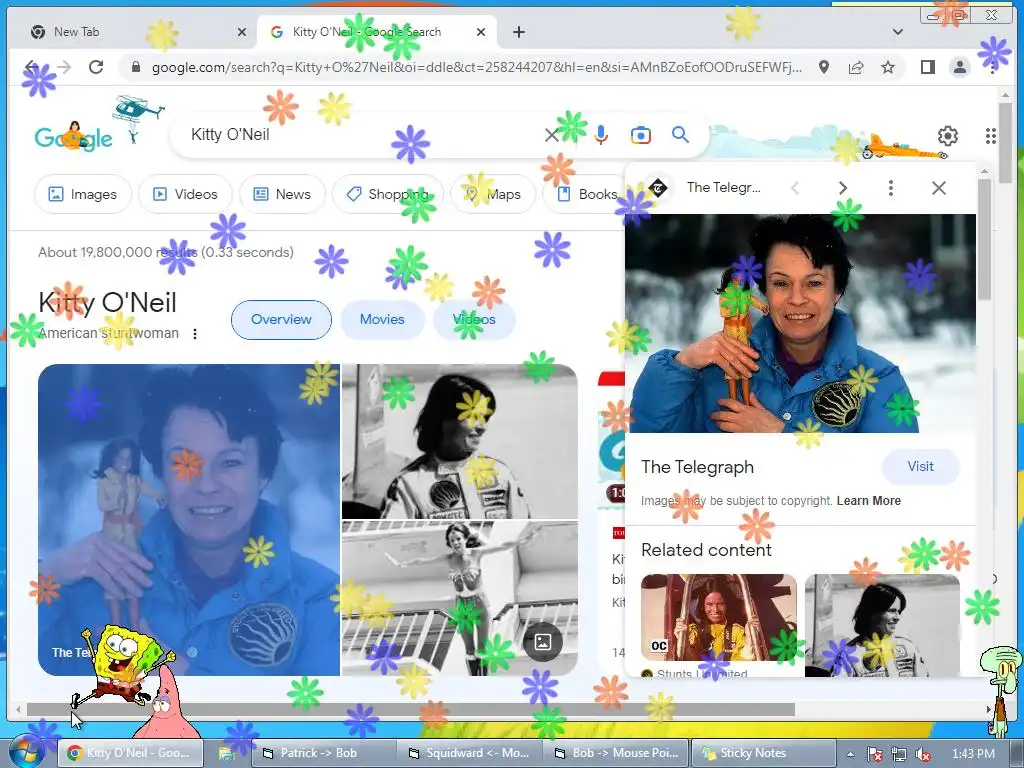Go to previous image in the preview panel
This screenshot has height=768, width=1024.
coord(795,188)
